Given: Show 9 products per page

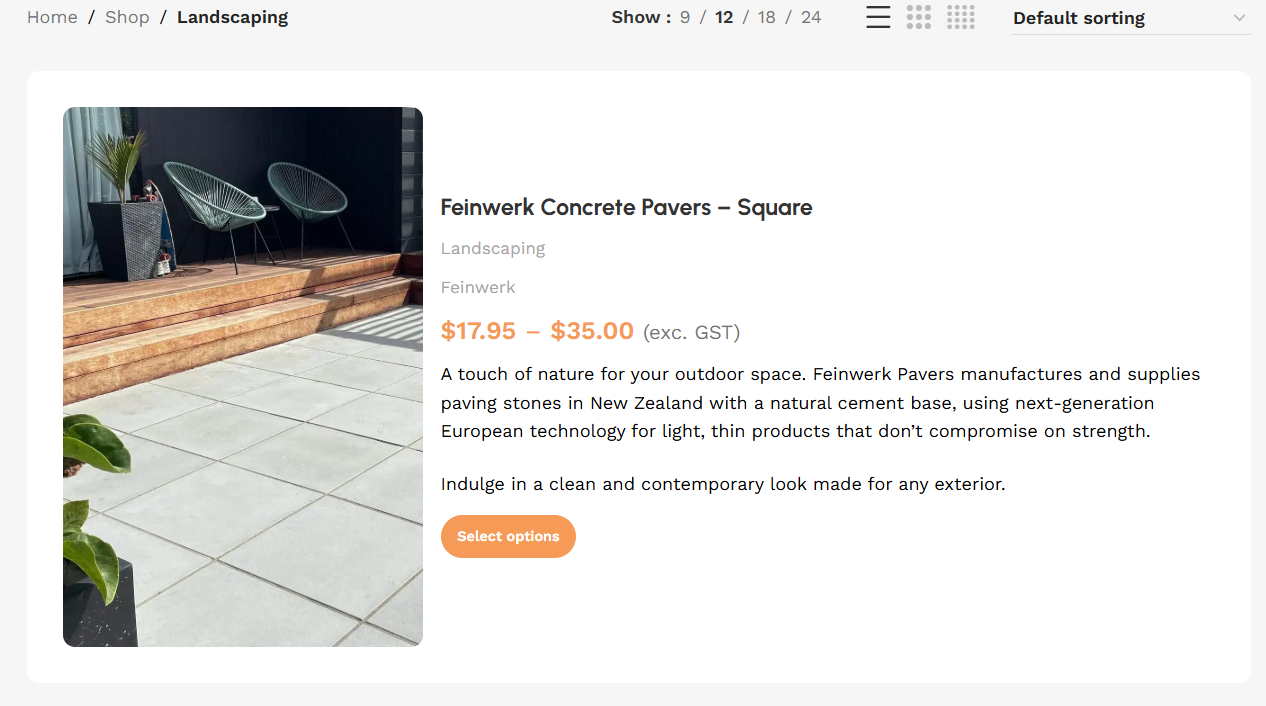Looking at the screenshot, I should 685,17.
